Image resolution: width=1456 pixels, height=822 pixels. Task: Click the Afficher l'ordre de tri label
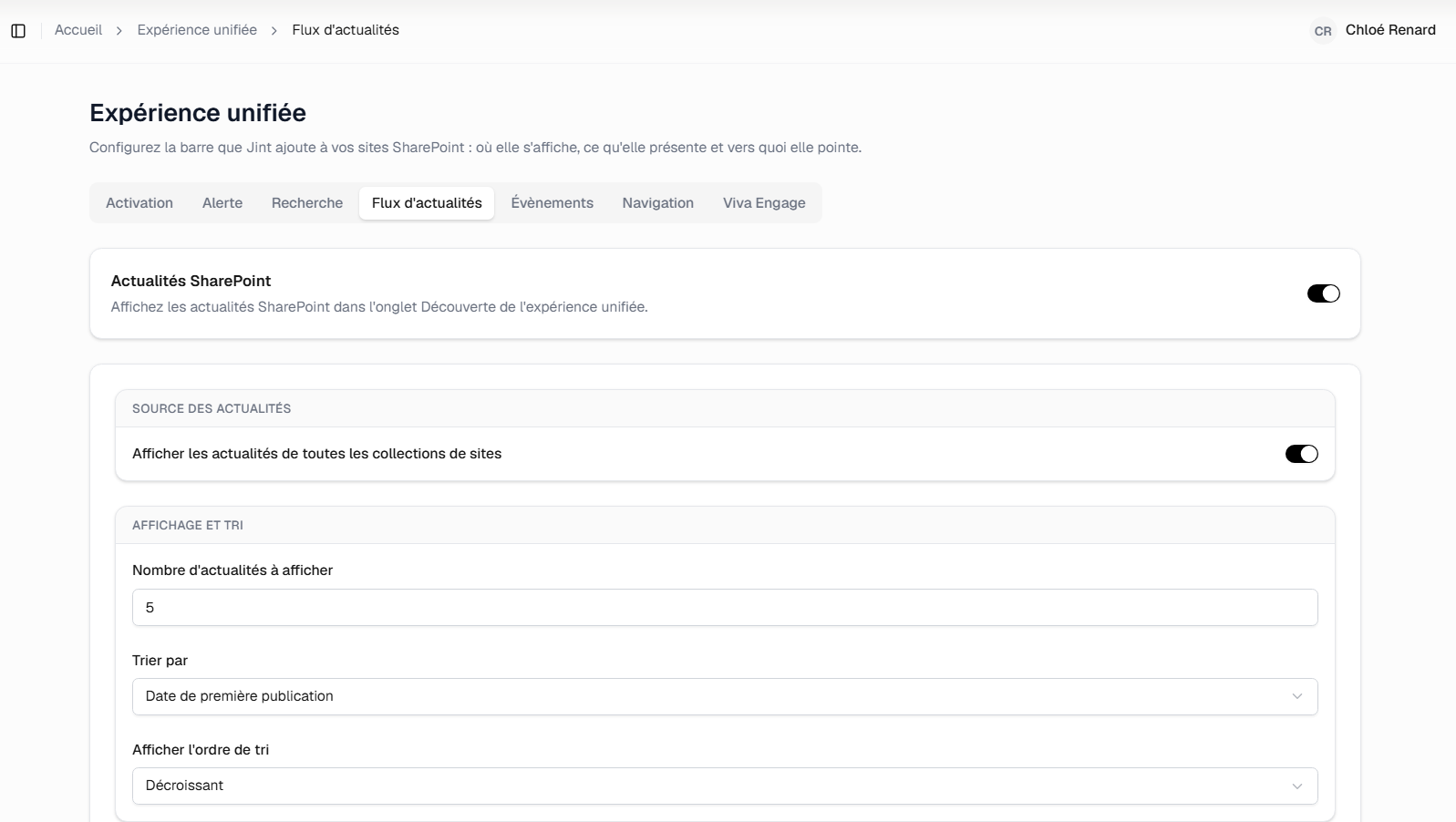pyautogui.click(x=201, y=750)
